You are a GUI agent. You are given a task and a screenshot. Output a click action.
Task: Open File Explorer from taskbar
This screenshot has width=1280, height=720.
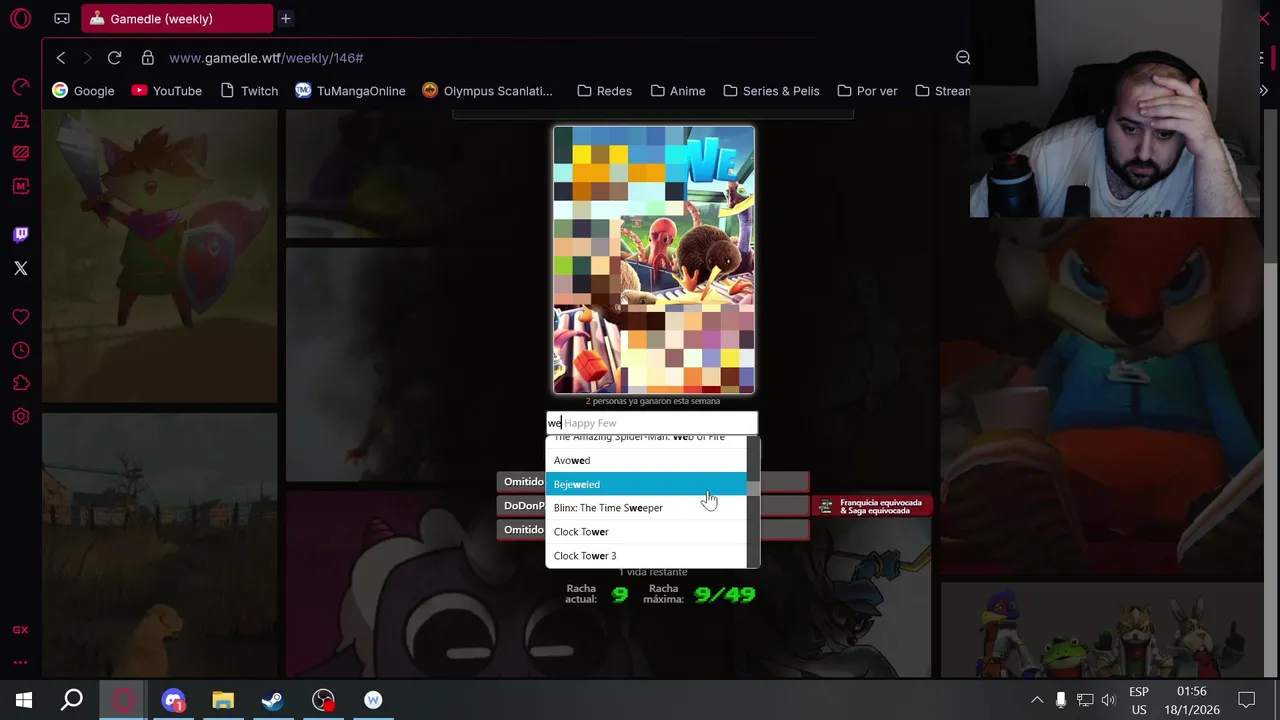point(223,700)
